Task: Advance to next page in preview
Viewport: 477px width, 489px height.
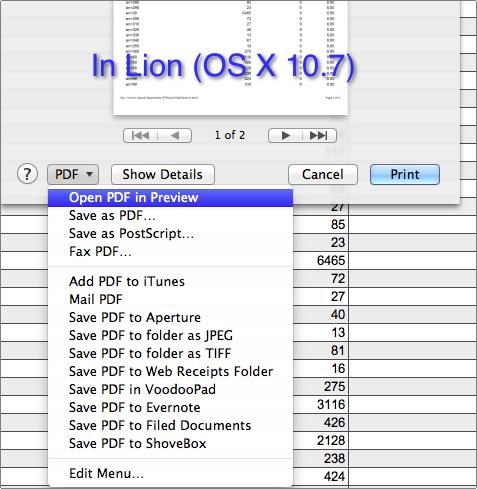Action: click(x=285, y=135)
